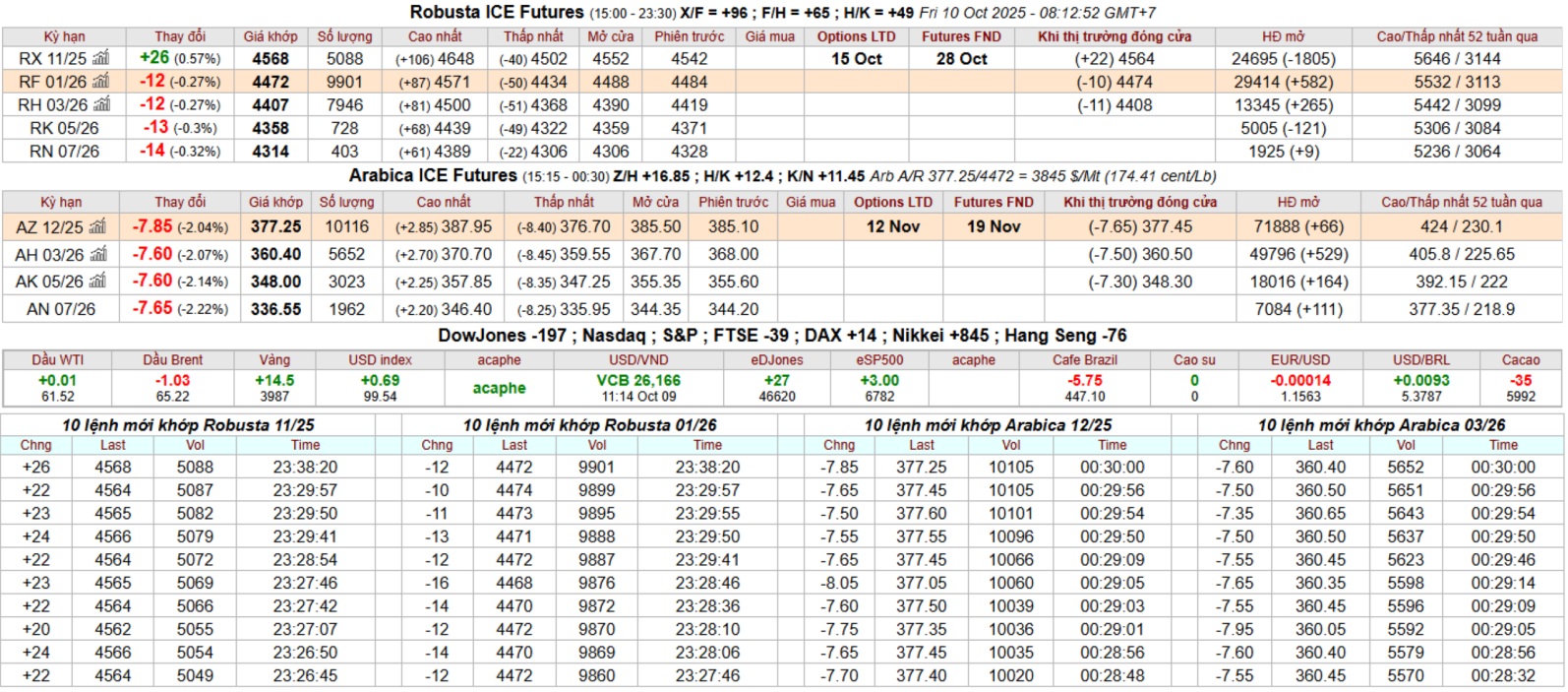
Task: Open the AK 05/26 chart icon
Action: (97, 282)
